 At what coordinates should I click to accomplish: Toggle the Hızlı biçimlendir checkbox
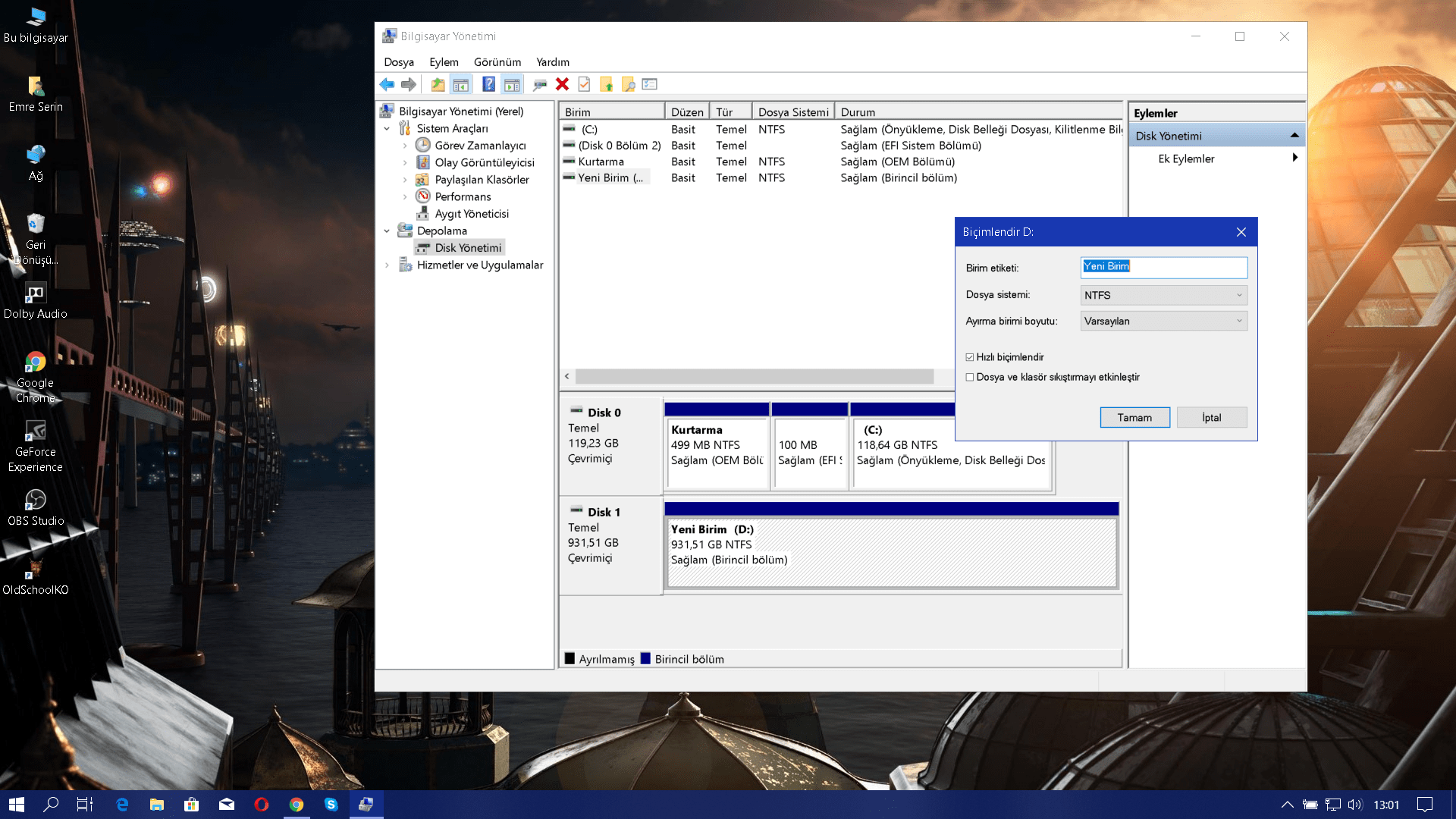pos(970,357)
